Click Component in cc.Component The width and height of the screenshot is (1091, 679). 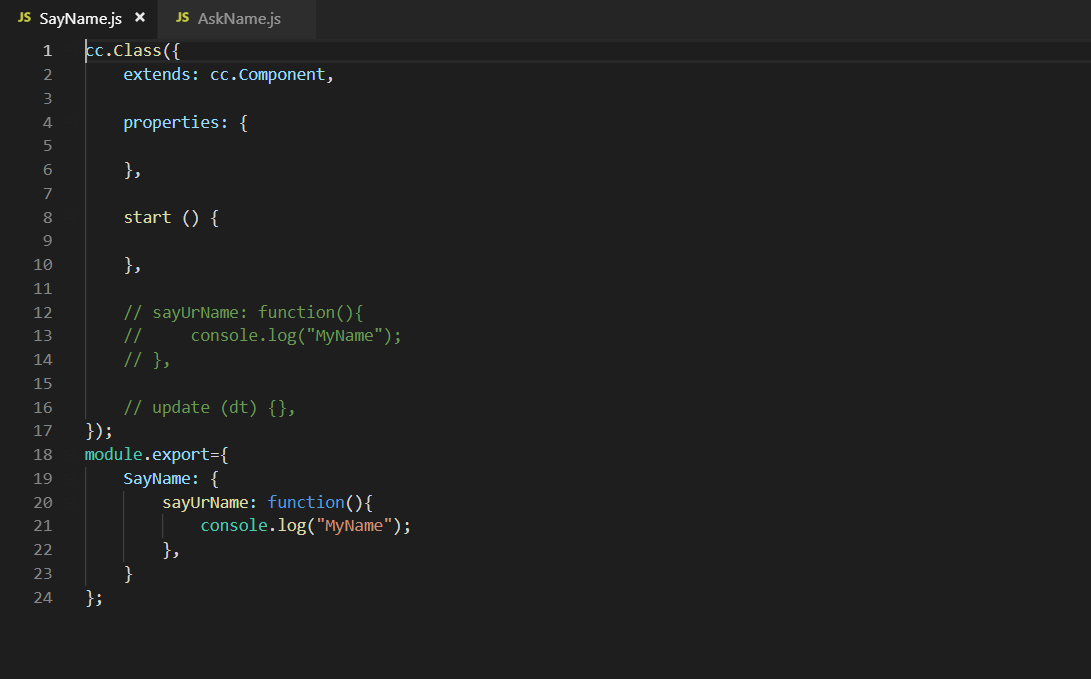click(x=282, y=75)
